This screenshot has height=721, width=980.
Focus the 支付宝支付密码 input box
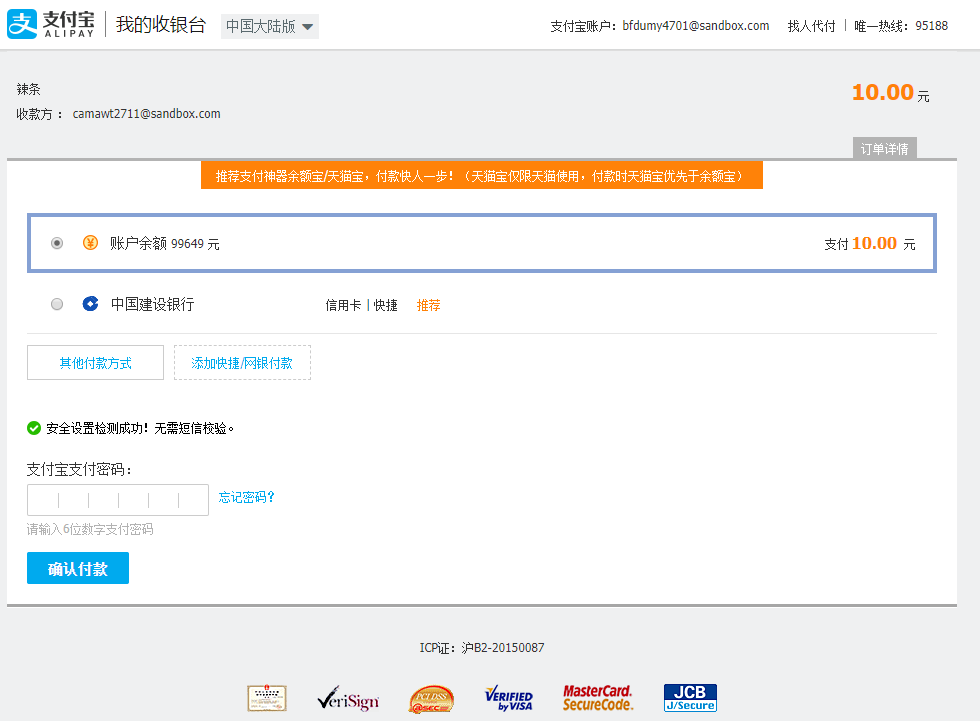coord(118,500)
